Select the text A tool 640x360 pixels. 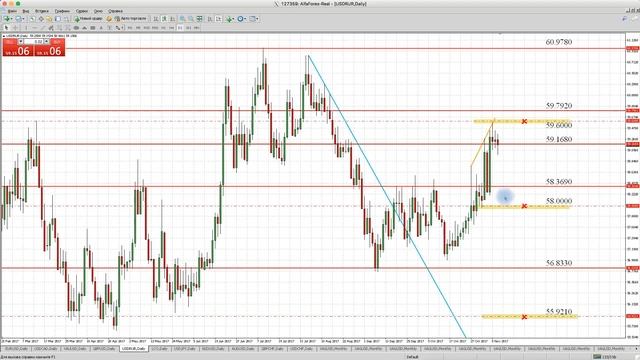[x=101, y=28]
